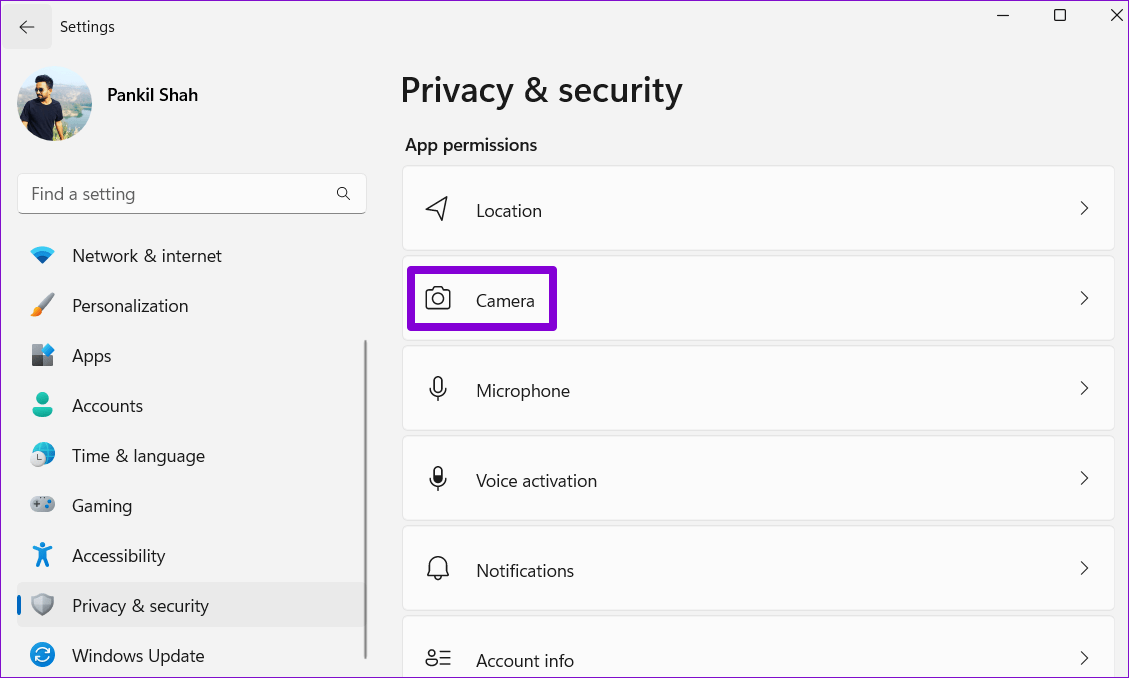Image resolution: width=1129 pixels, height=678 pixels.
Task: Click the search magnifier icon
Action: (x=343, y=194)
